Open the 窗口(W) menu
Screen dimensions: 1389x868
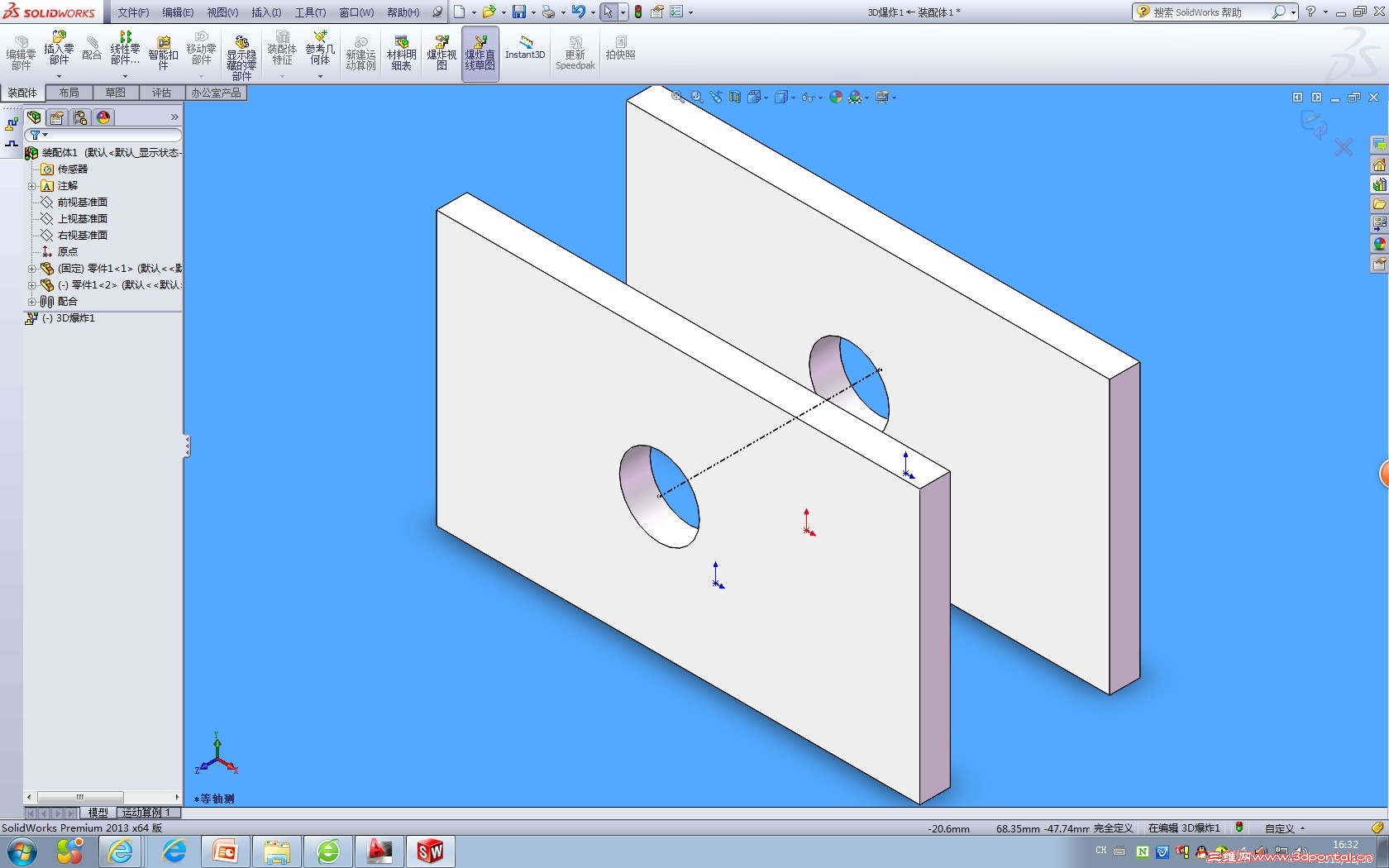(356, 12)
